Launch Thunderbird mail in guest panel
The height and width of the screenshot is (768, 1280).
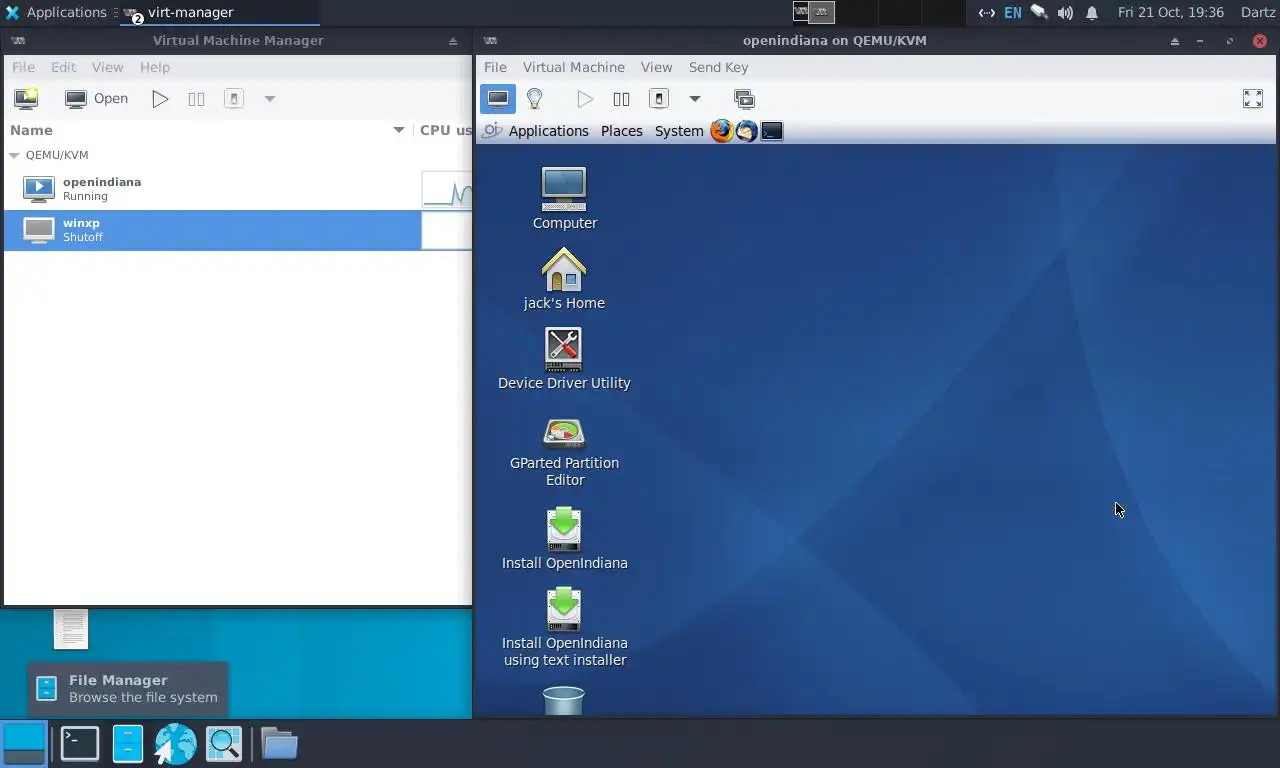(746, 131)
